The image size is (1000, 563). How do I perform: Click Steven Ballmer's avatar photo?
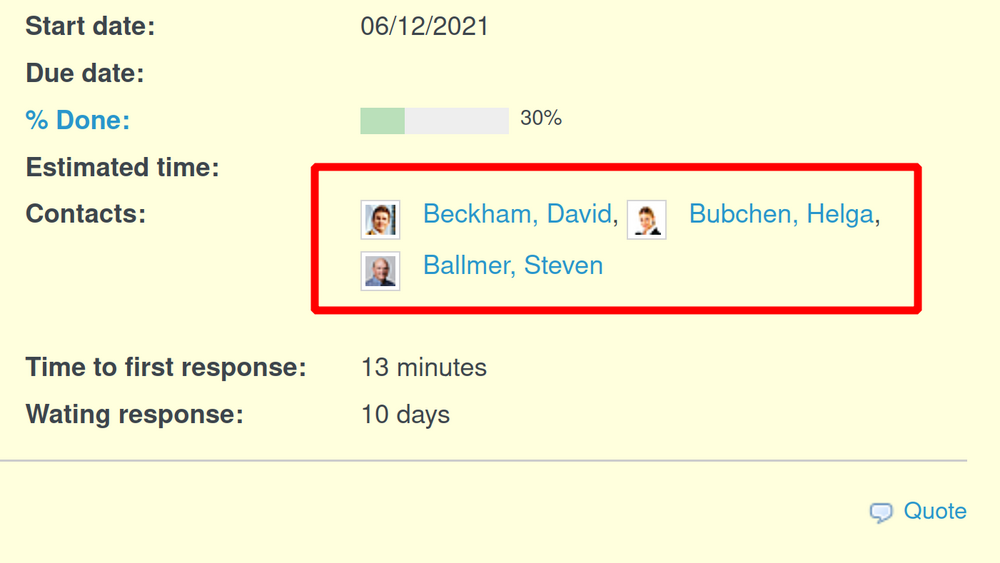point(380,270)
